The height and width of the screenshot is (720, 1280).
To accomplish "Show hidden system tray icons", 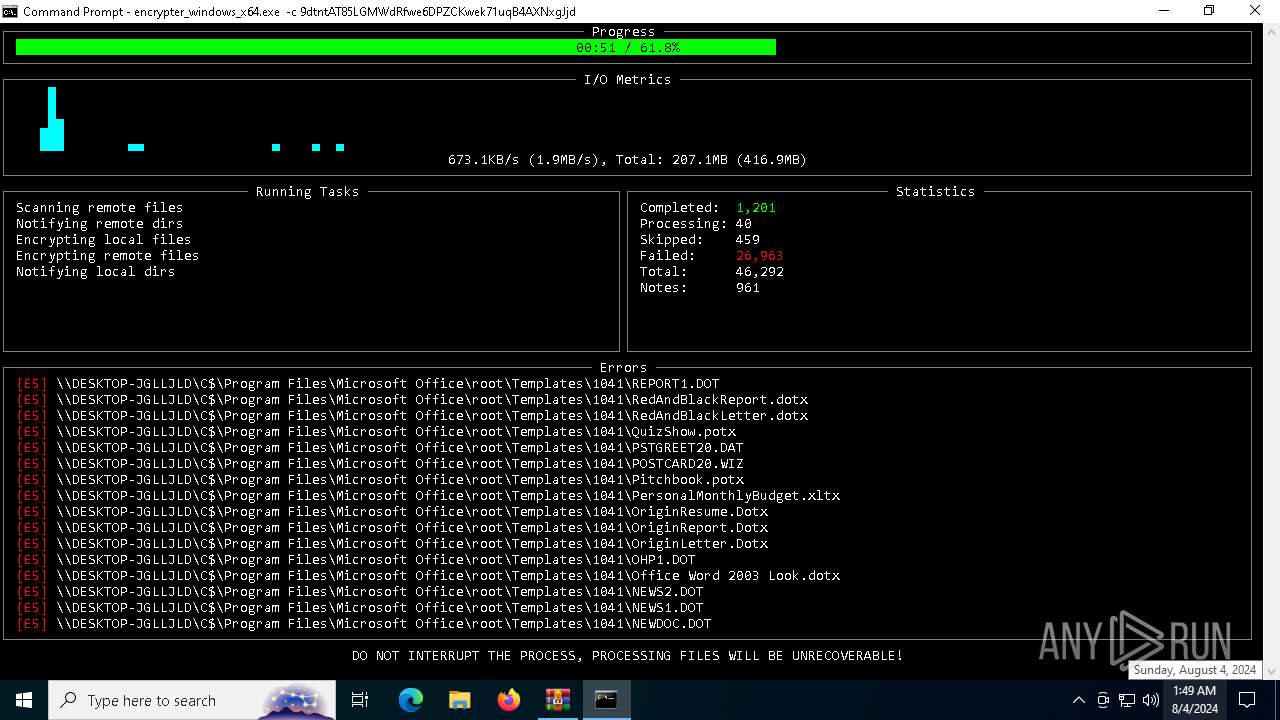I will tap(1078, 700).
